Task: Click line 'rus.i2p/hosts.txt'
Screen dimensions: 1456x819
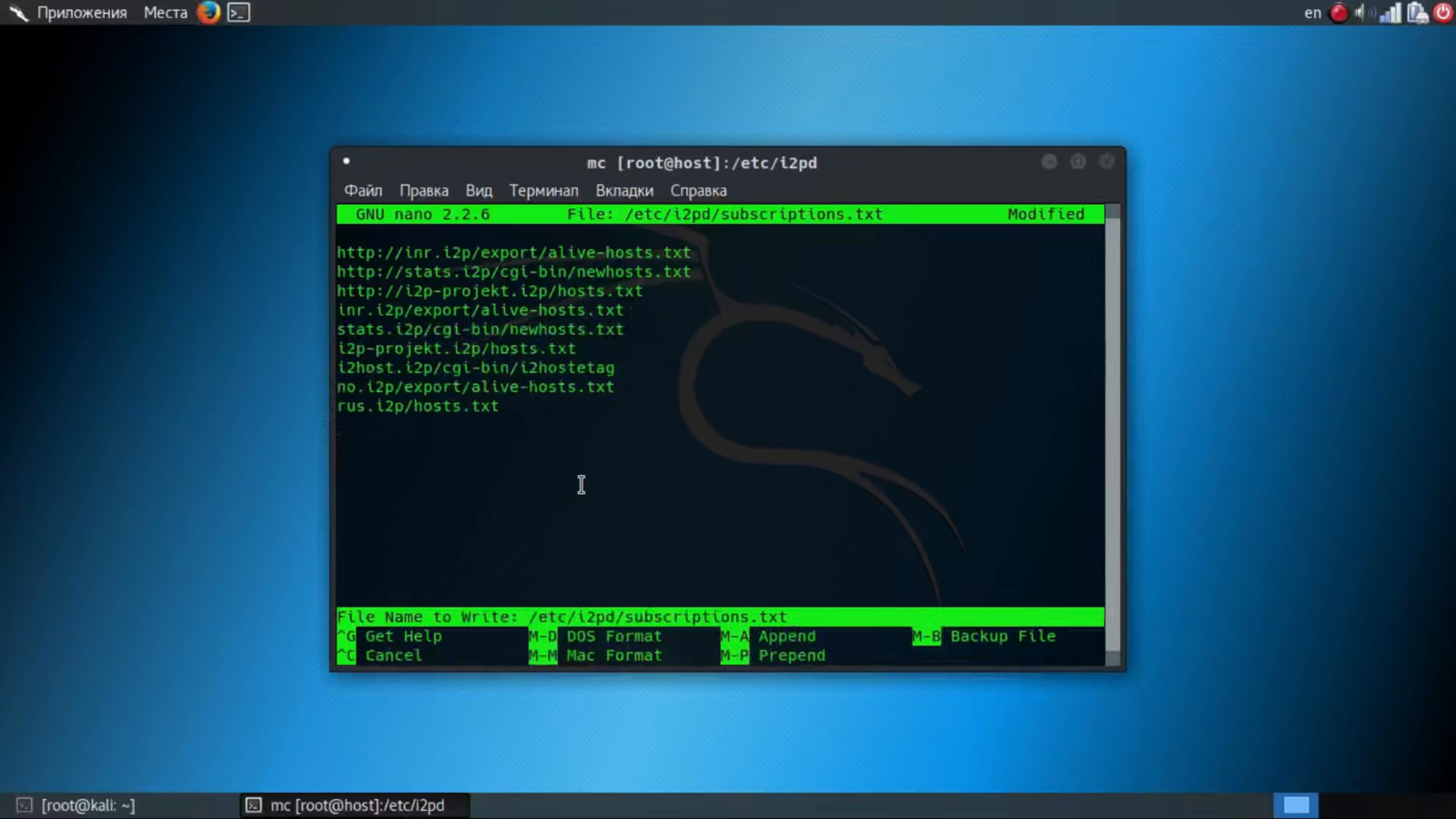Action: [418, 406]
